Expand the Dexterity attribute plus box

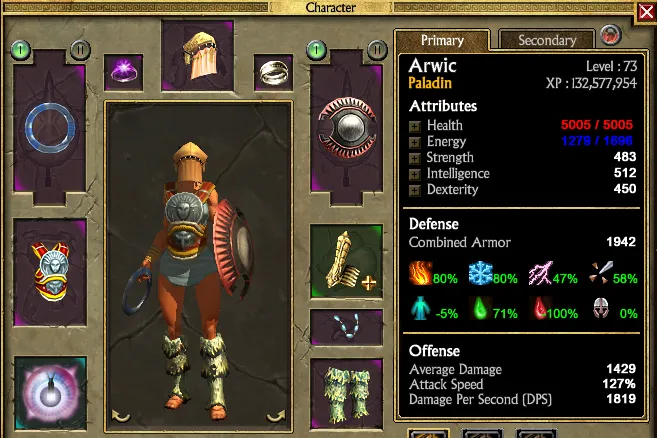tap(414, 191)
